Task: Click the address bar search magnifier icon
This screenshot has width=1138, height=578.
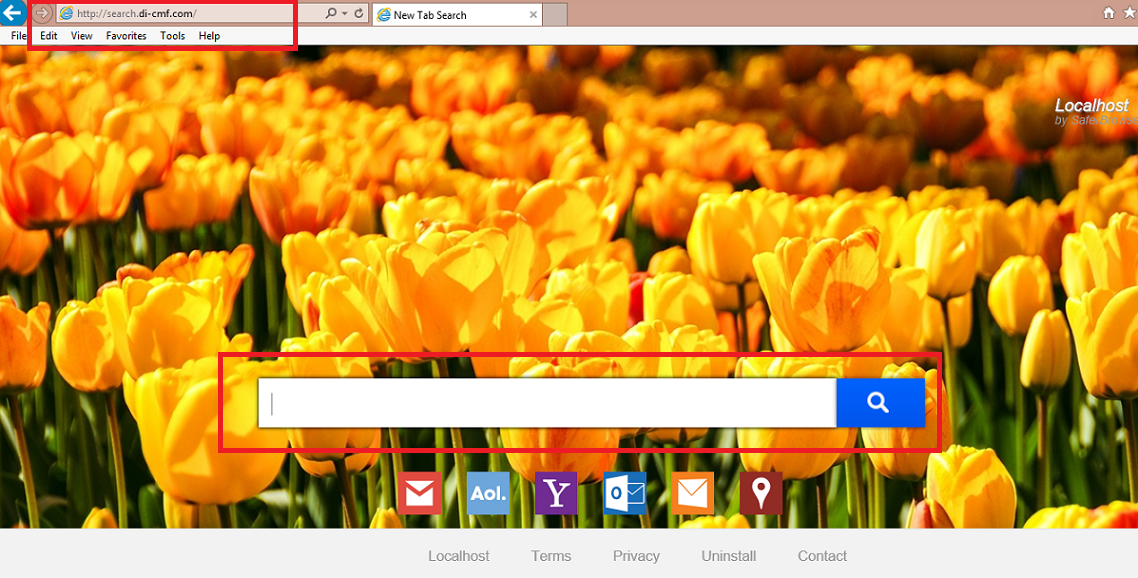Action: pyautogui.click(x=331, y=13)
